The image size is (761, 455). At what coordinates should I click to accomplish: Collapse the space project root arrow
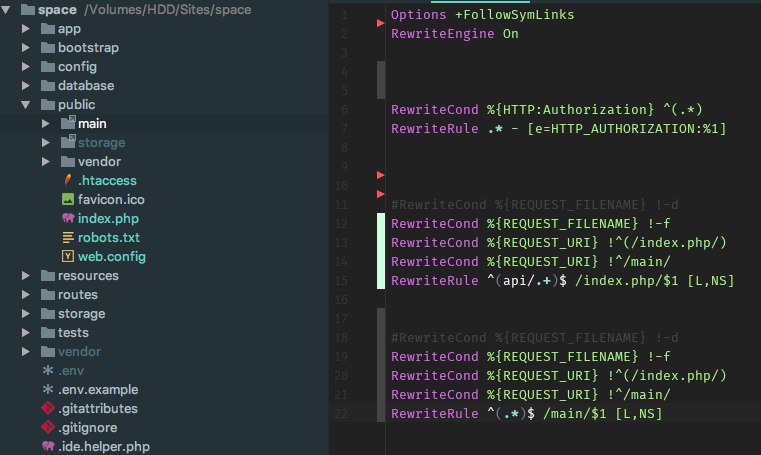6,9
